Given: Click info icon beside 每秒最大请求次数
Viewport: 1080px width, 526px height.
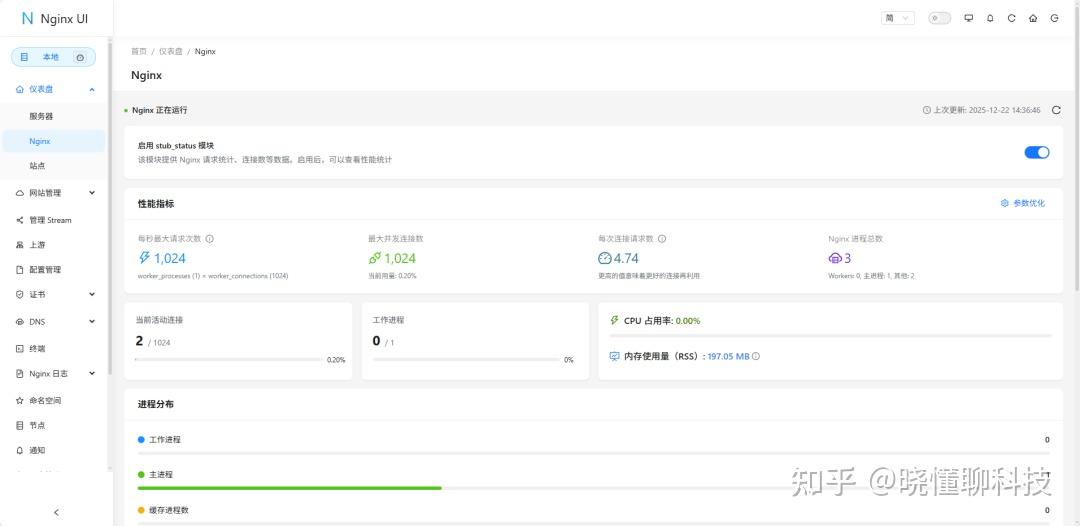Looking at the screenshot, I should pyautogui.click(x=209, y=239).
